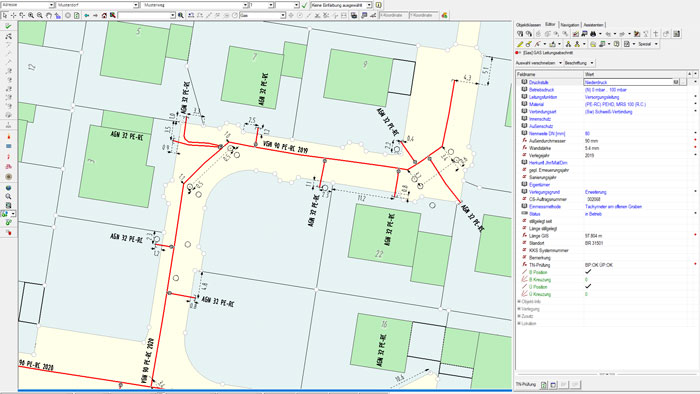Click the green checkmark in left toolbar
The width and height of the screenshot is (700, 394).
click(x=8, y=27)
